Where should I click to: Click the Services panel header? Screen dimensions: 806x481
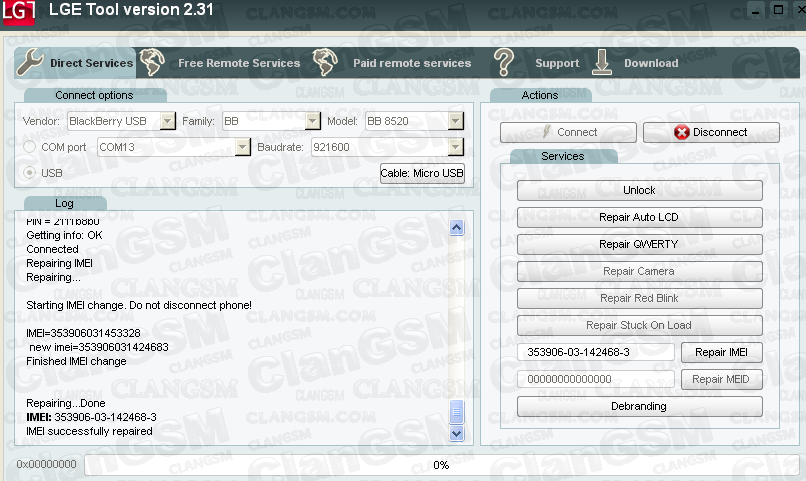(x=563, y=156)
